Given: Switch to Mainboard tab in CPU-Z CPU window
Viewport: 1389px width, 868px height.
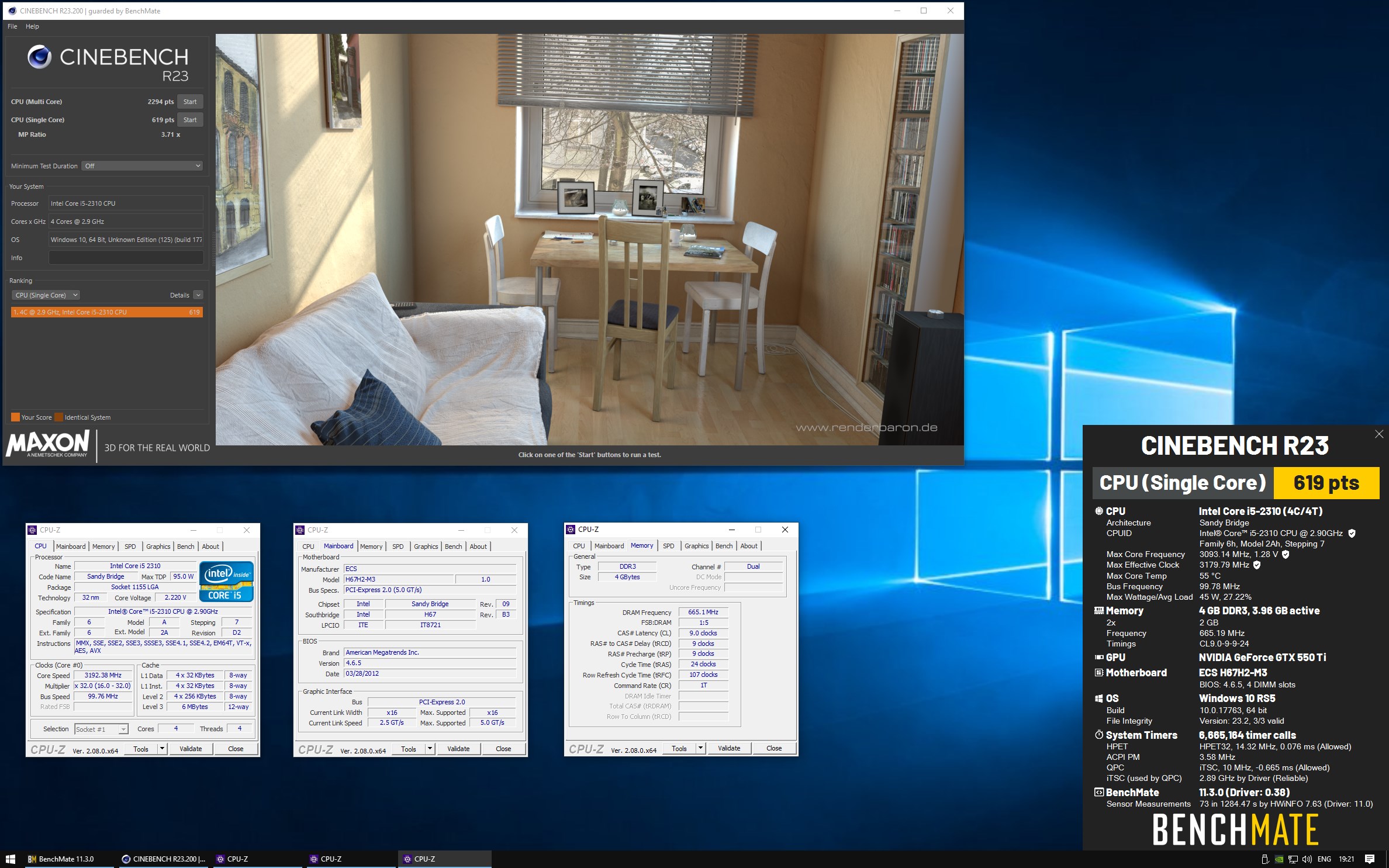Looking at the screenshot, I should (71, 547).
